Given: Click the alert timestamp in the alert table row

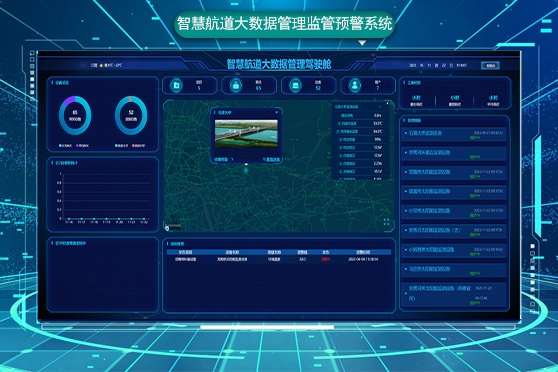Looking at the screenshot, I should pyautogui.click(x=363, y=259).
